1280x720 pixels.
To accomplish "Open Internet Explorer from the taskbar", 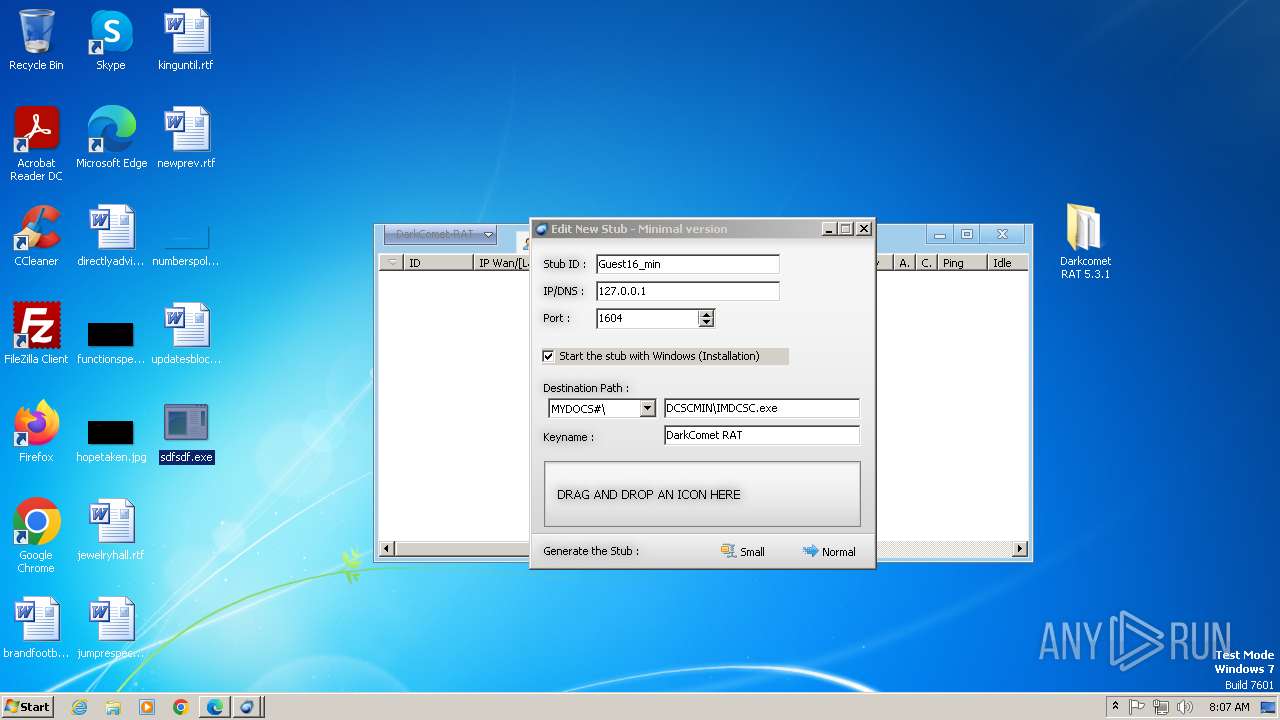I will [x=79, y=707].
